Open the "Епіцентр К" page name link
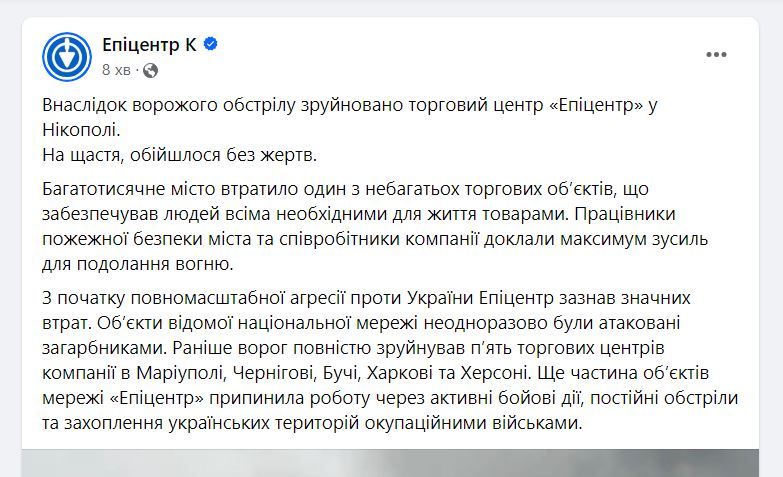783x477 pixels. coord(149,44)
